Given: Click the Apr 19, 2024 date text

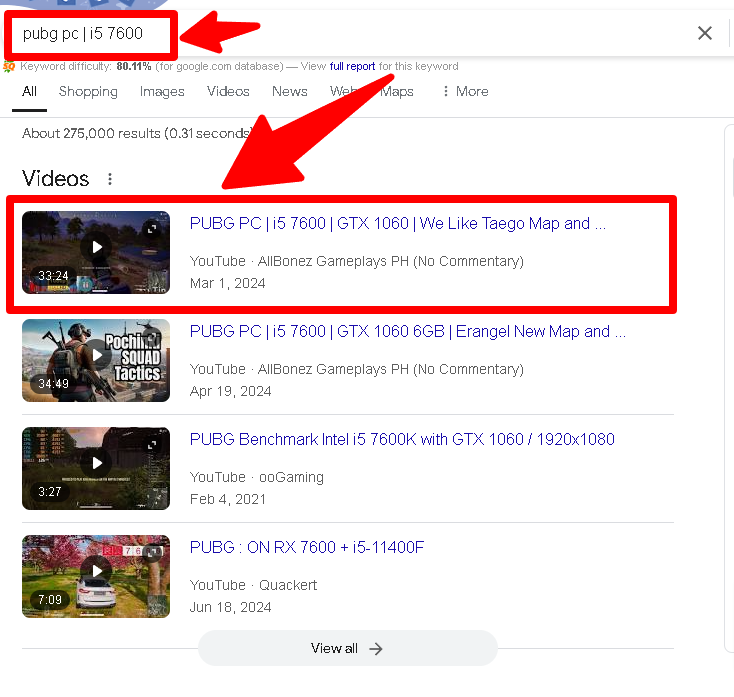Looking at the screenshot, I should [230, 391].
